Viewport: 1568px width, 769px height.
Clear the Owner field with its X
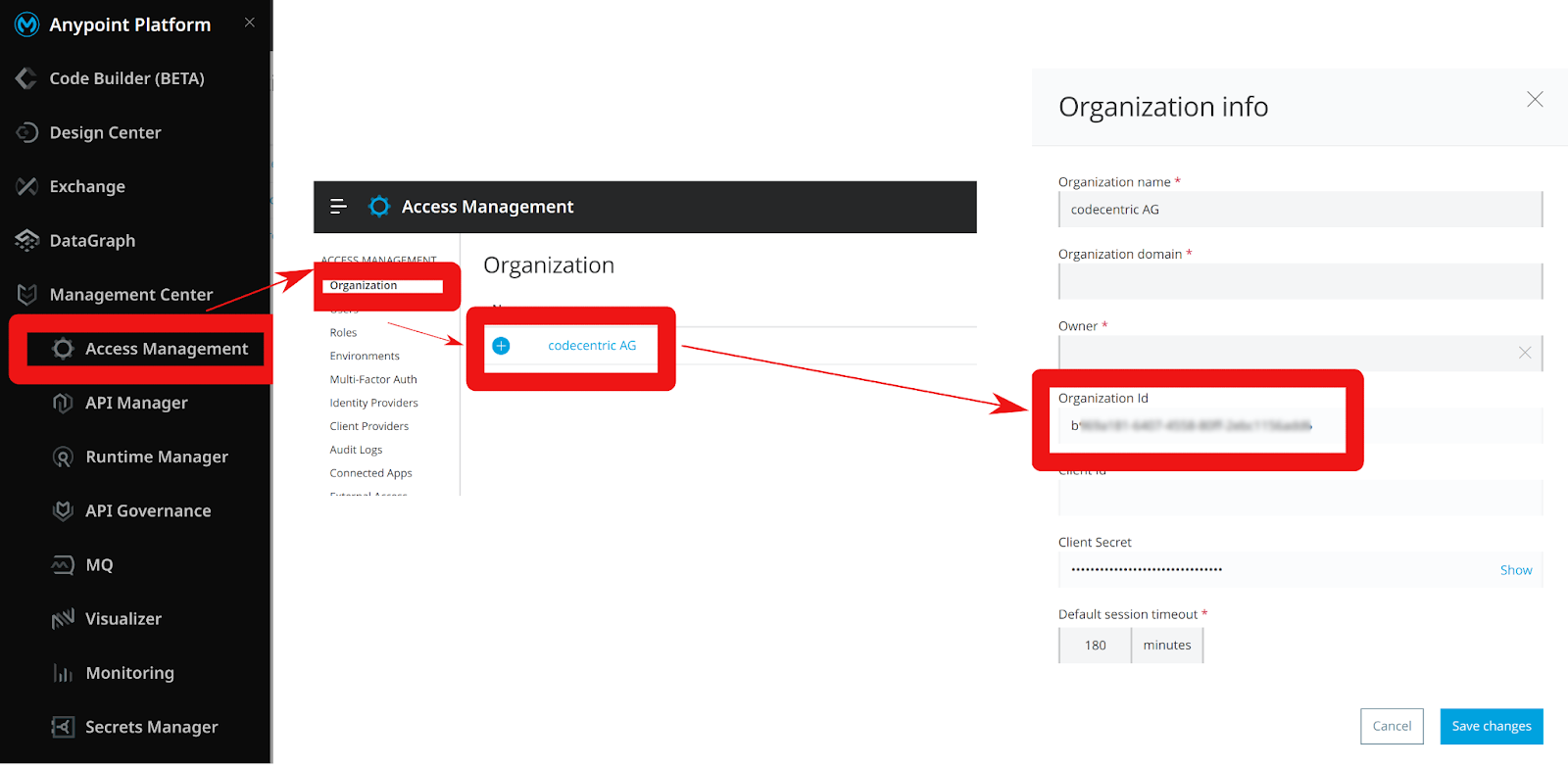tap(1525, 353)
